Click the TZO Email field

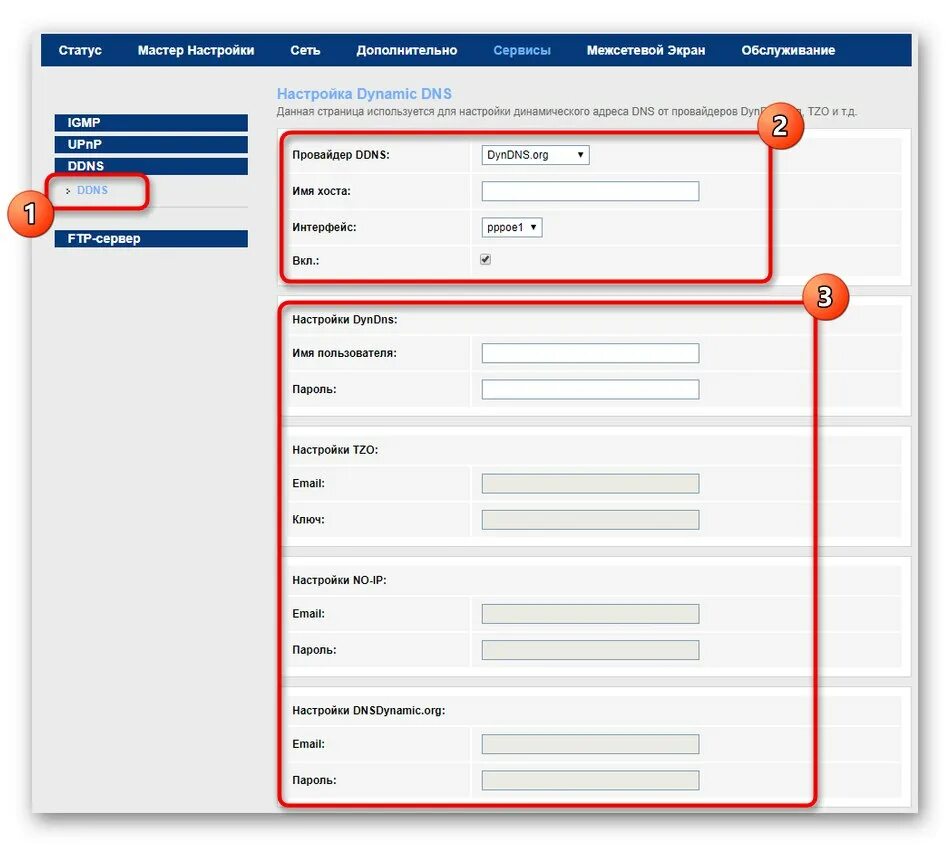click(590, 483)
